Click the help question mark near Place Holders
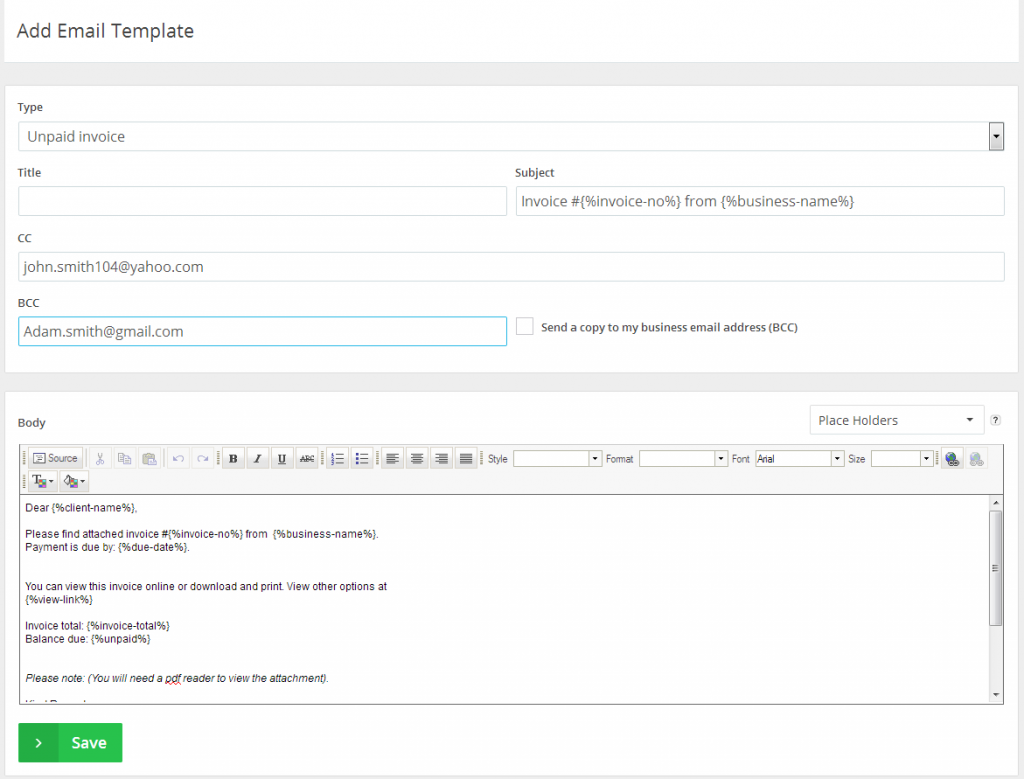The height and width of the screenshot is (779, 1024). pyautogui.click(x=995, y=419)
